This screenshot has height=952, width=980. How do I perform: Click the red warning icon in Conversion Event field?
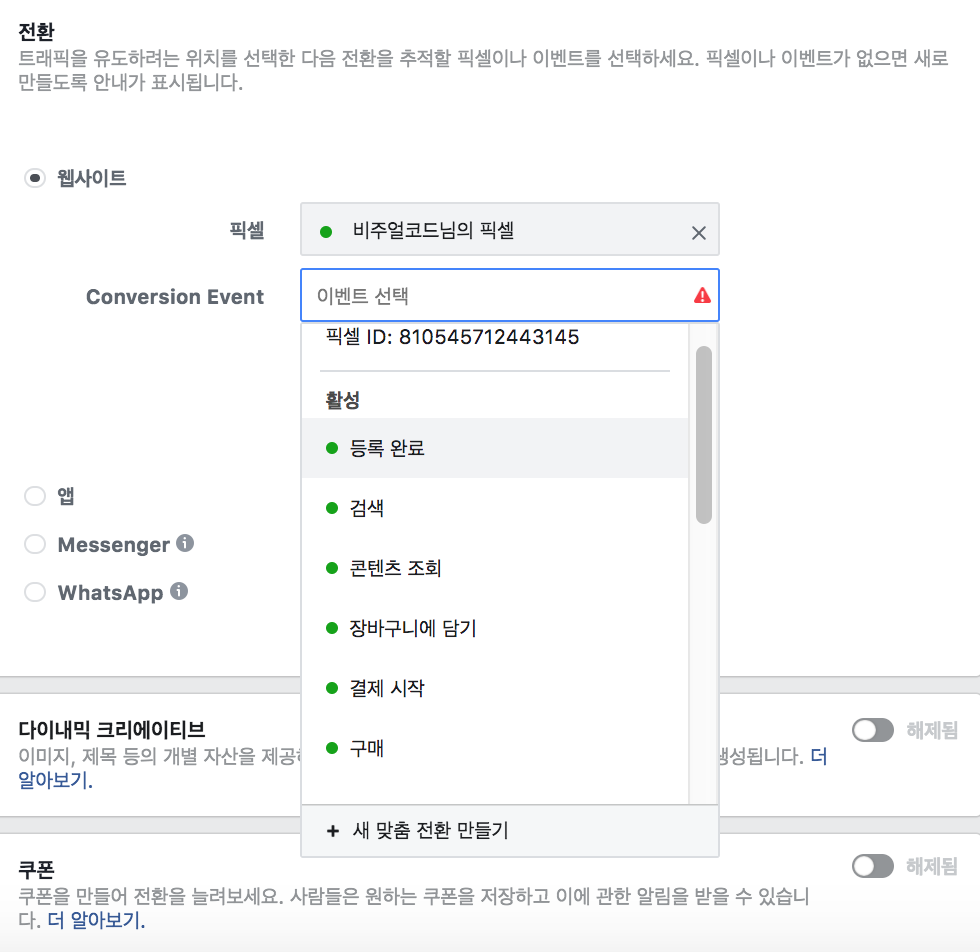tap(703, 294)
